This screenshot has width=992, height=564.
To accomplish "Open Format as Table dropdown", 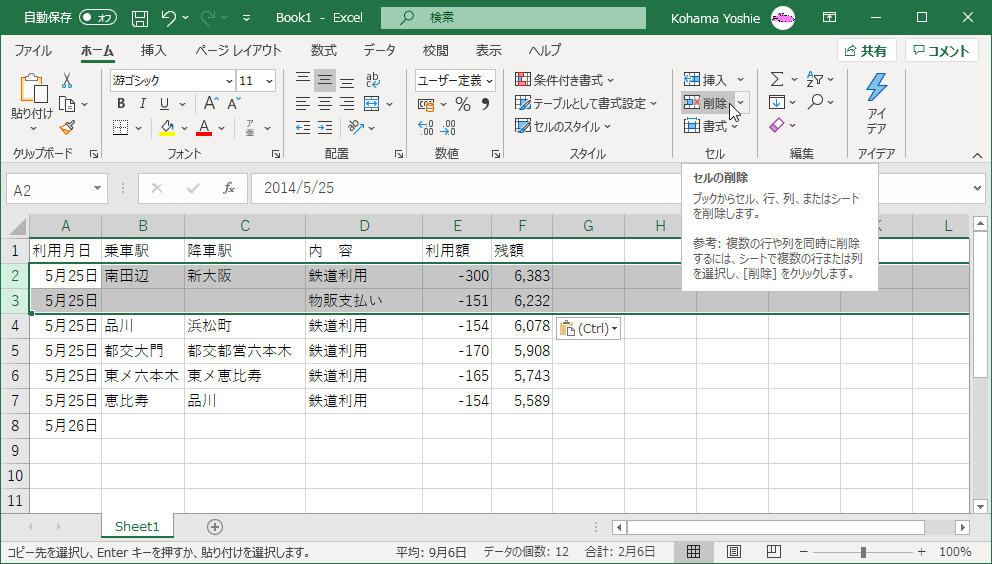I will [586, 104].
